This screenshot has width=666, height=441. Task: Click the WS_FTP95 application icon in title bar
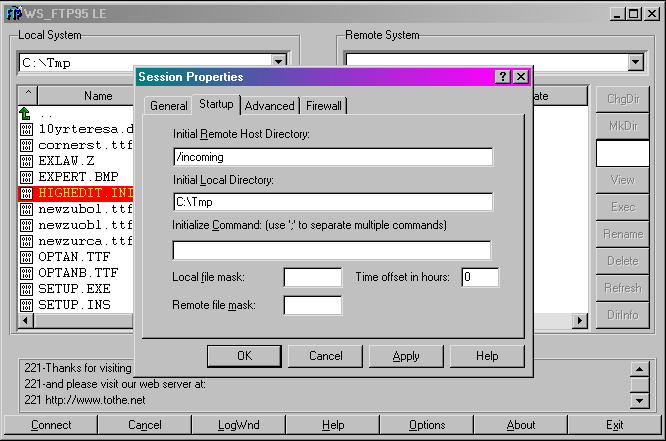pos(13,13)
